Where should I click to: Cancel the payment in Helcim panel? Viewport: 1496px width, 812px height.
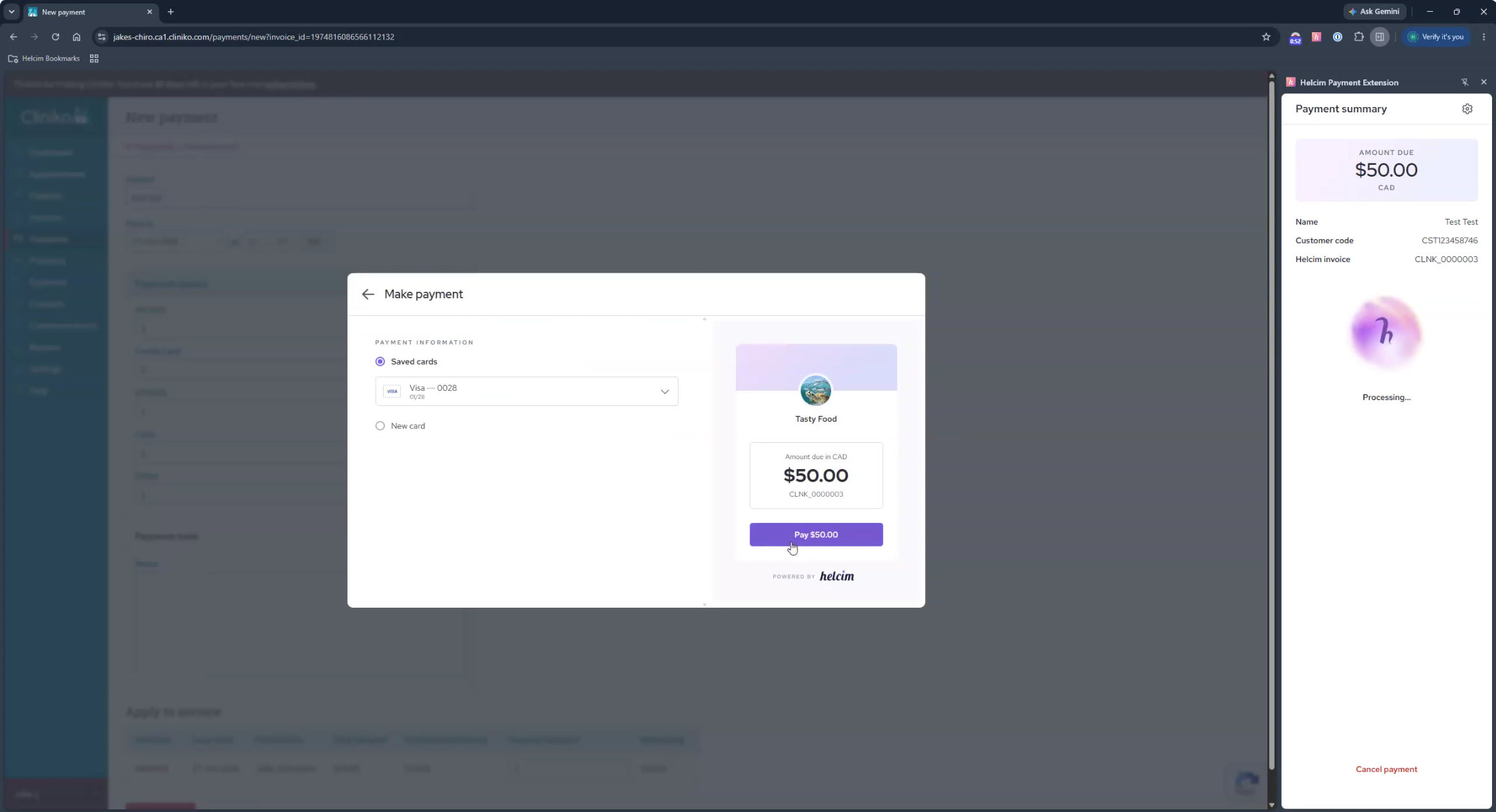(1386, 769)
